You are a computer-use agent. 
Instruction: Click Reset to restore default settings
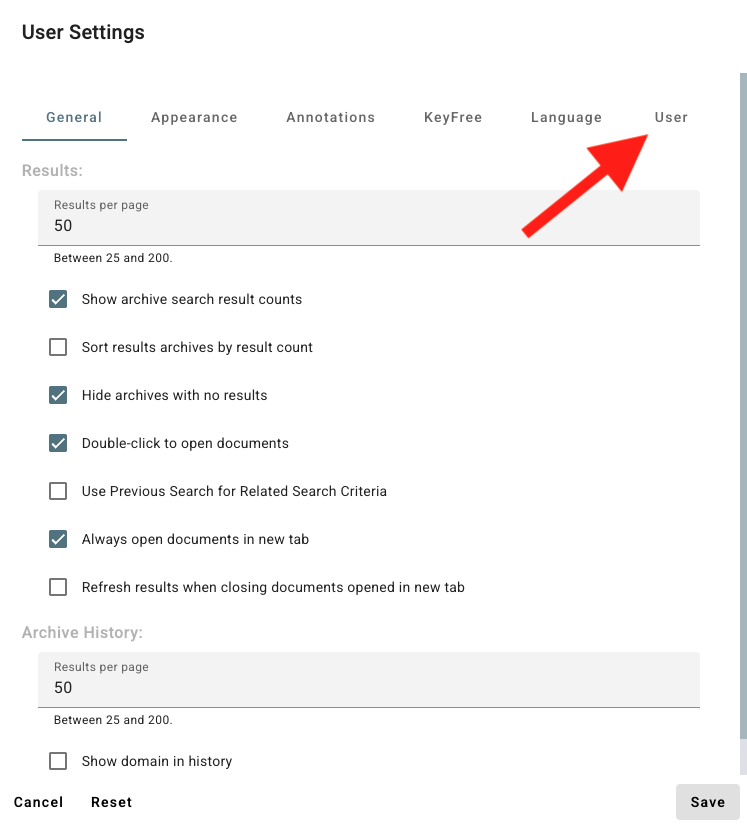(111, 802)
